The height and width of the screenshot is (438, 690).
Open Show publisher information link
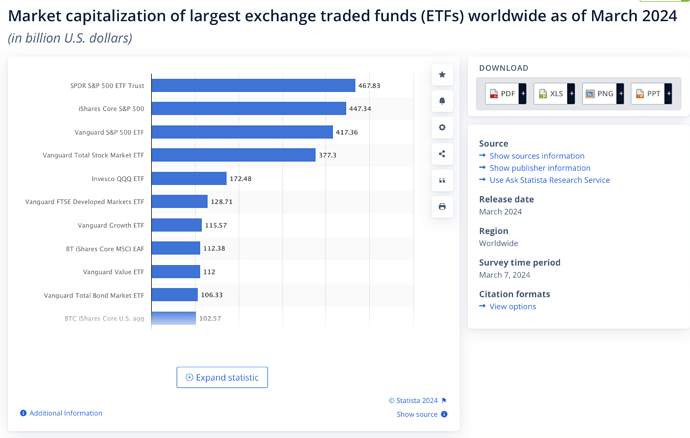[540, 168]
